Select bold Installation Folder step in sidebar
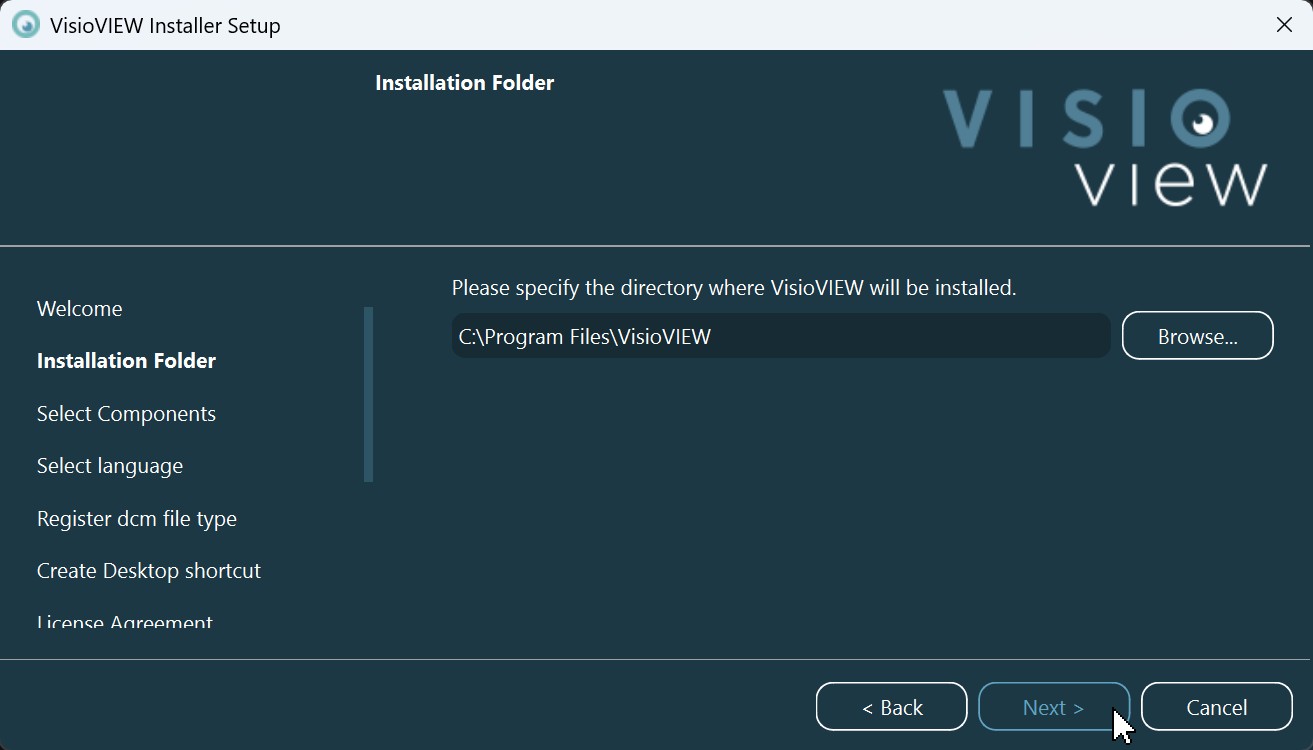Screen dimensions: 1313x750 126,361
